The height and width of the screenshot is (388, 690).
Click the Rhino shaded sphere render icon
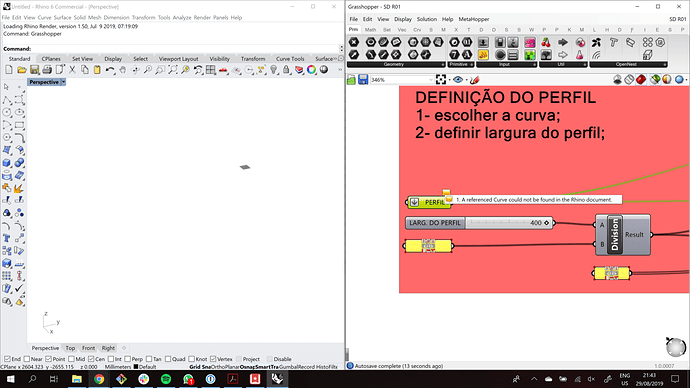point(324,70)
